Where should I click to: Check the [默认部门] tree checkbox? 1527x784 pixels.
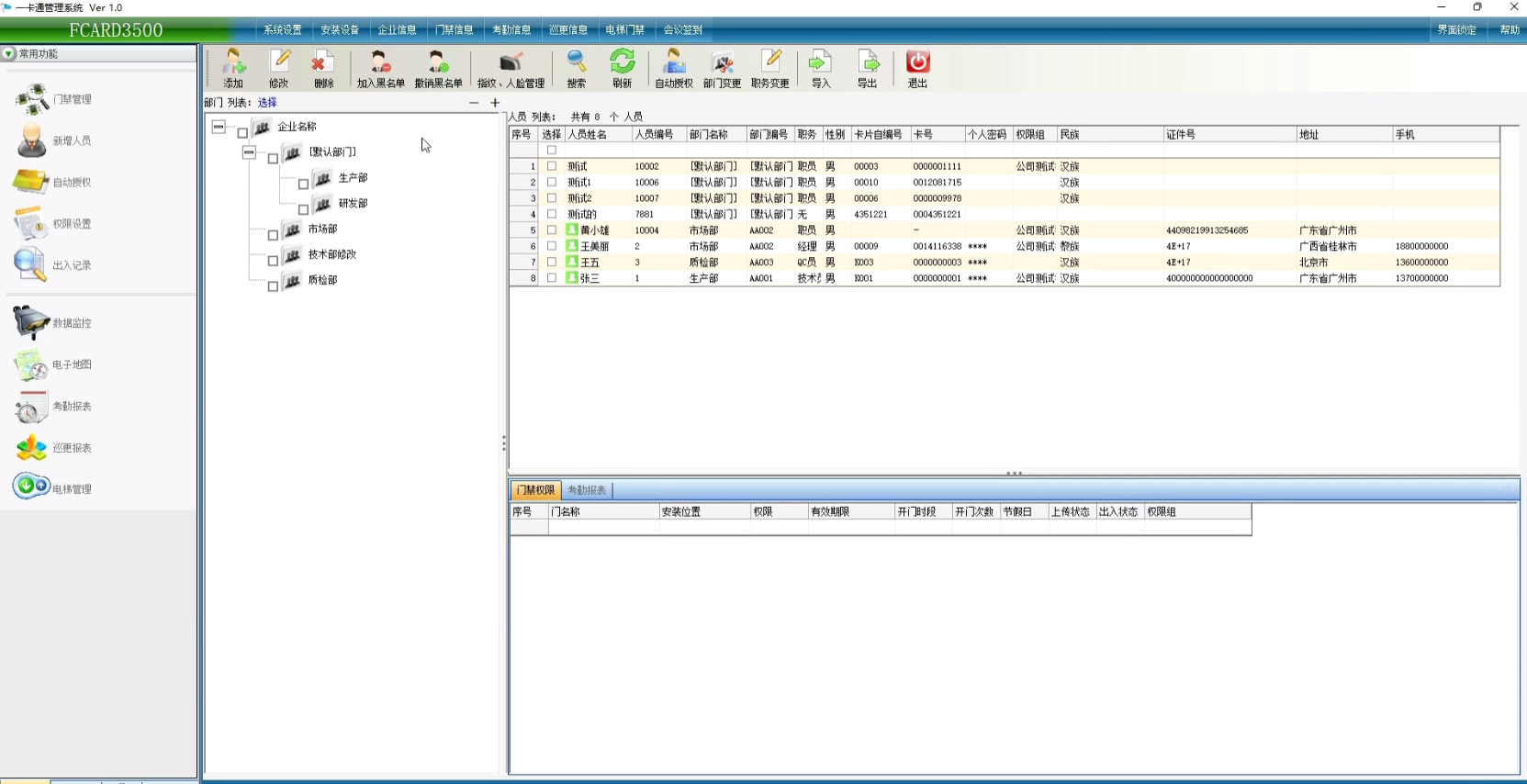click(273, 159)
